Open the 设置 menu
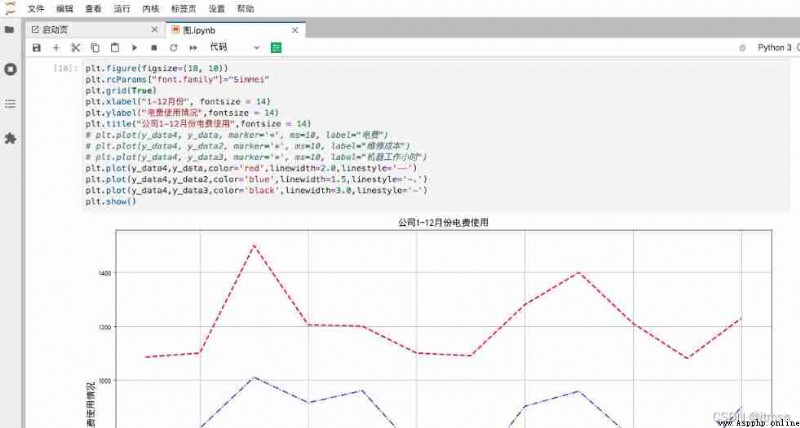Viewport: 800px width, 428px height. 217,9
